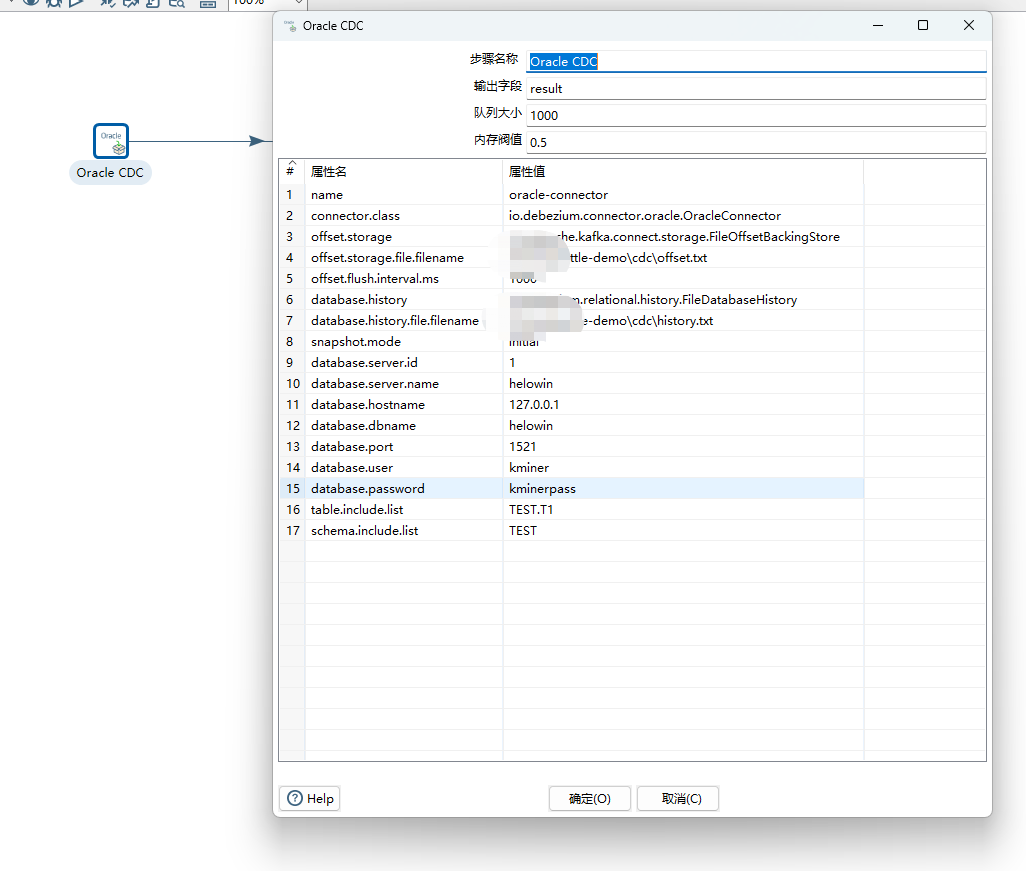Minimize the Oracle CDC dialog

click(878, 25)
